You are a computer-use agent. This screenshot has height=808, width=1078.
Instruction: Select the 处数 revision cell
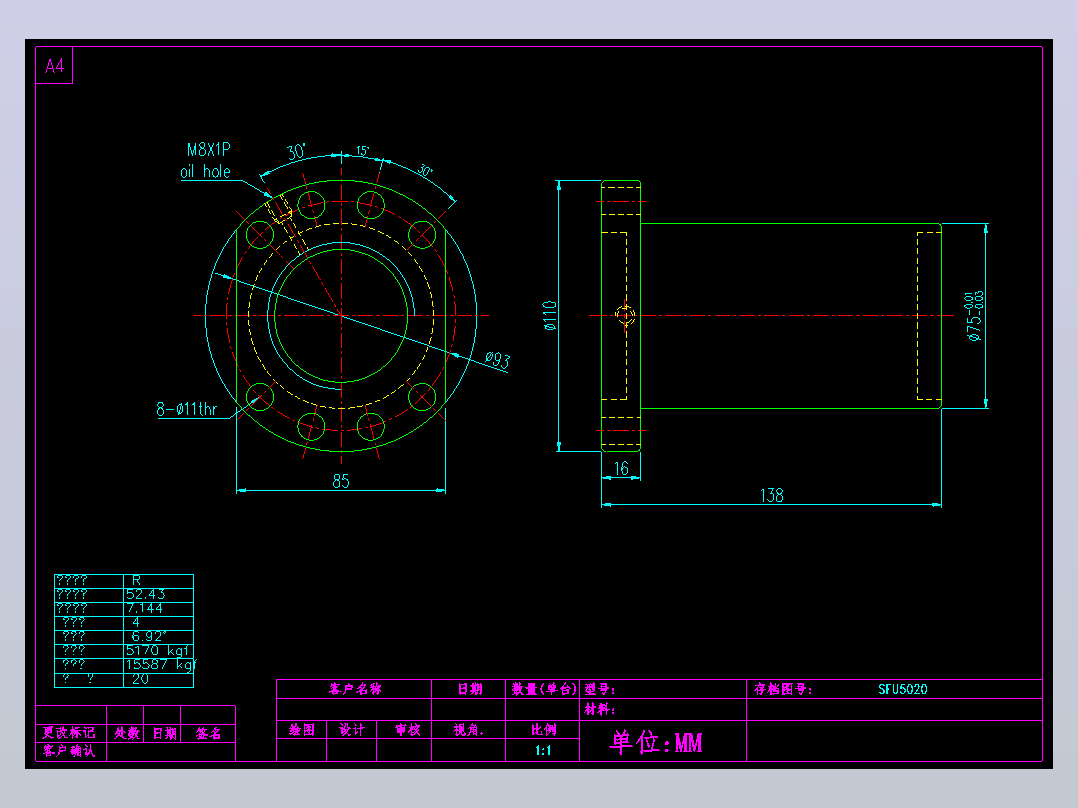pos(126,733)
